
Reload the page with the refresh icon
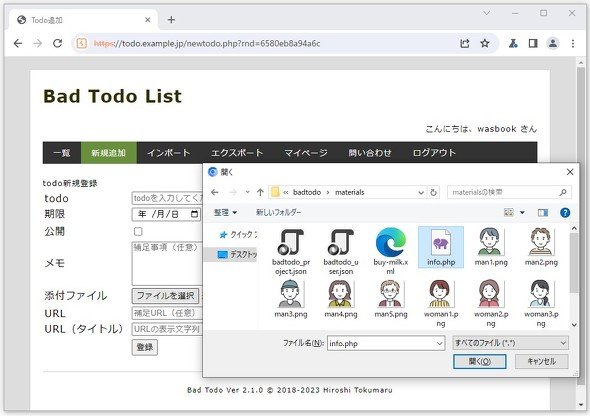(58, 43)
